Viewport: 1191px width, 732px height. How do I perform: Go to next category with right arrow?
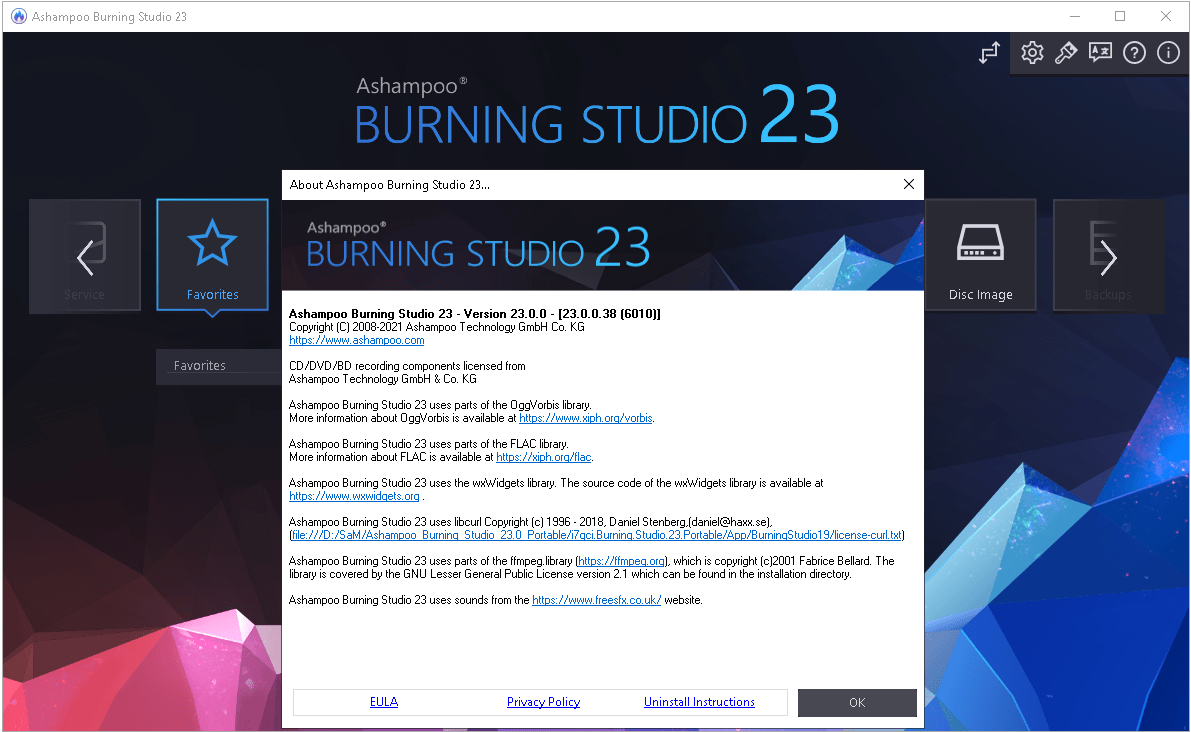click(x=1108, y=257)
